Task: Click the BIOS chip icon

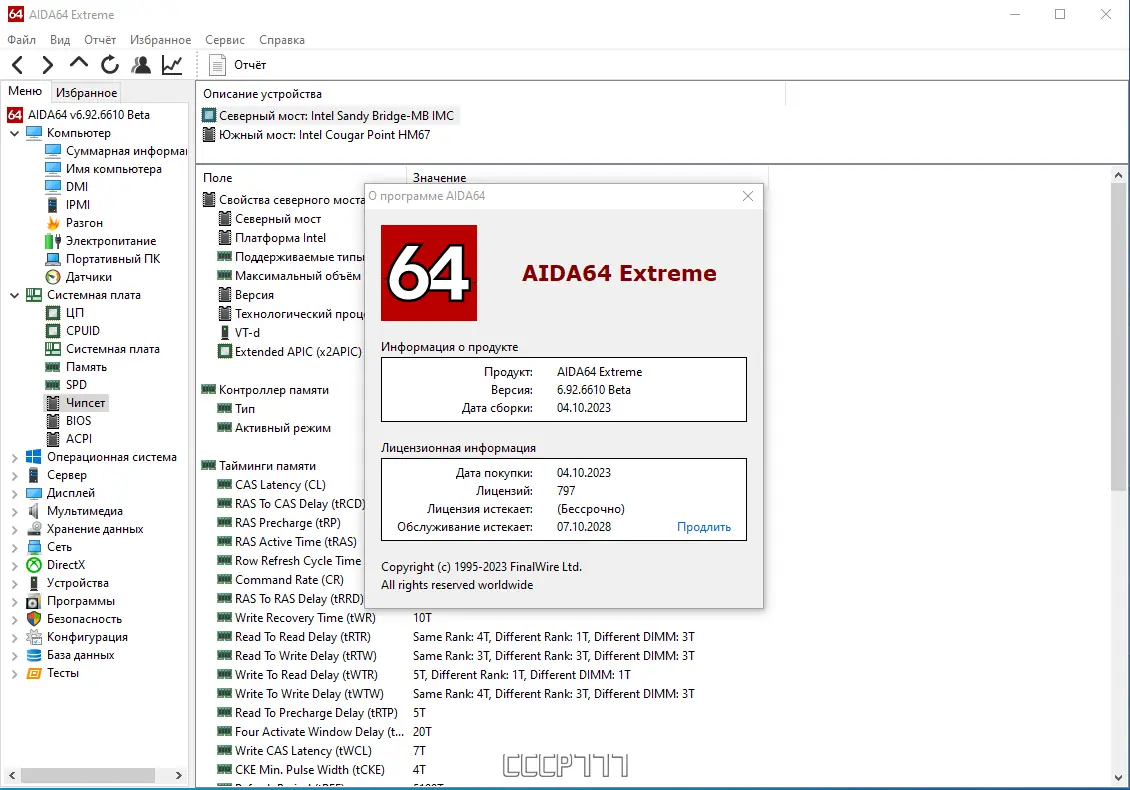Action: pyautogui.click(x=53, y=421)
